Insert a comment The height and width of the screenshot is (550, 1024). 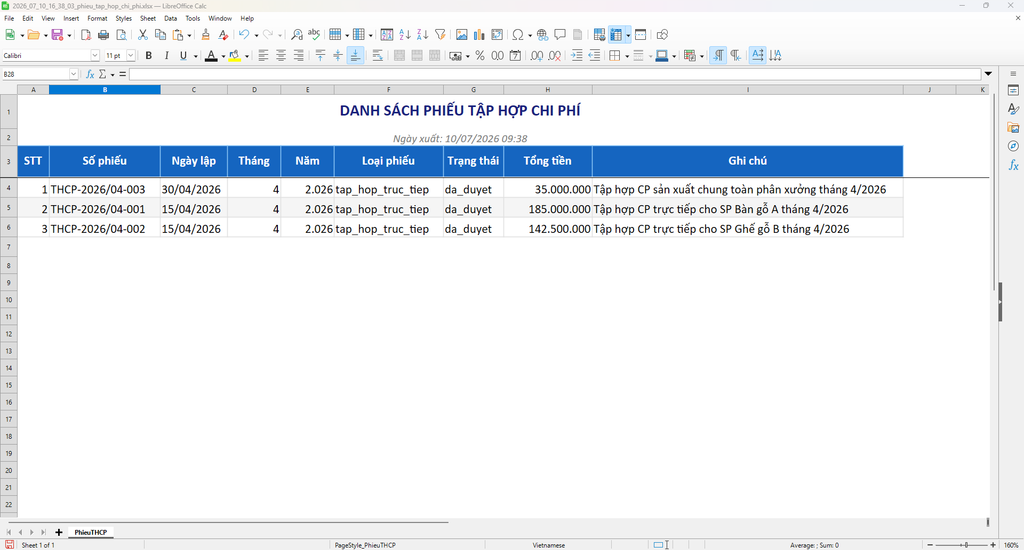(560, 35)
